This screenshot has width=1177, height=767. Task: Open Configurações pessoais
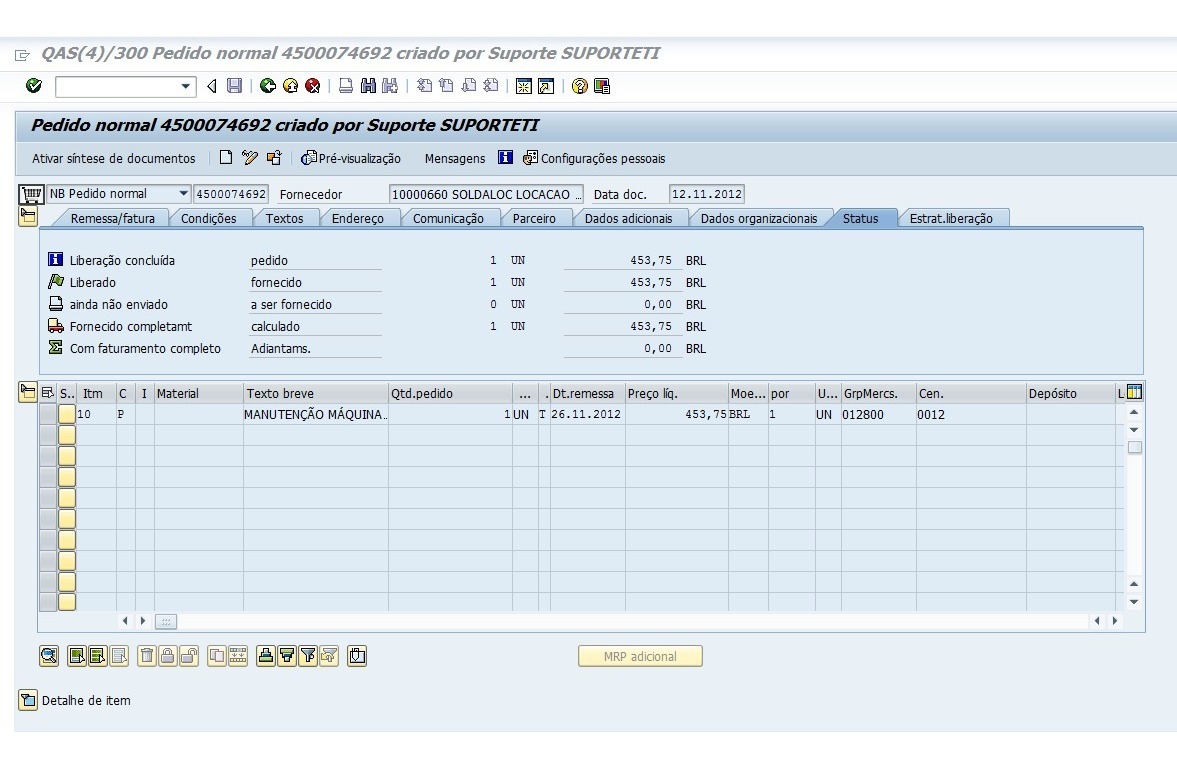[x=595, y=158]
